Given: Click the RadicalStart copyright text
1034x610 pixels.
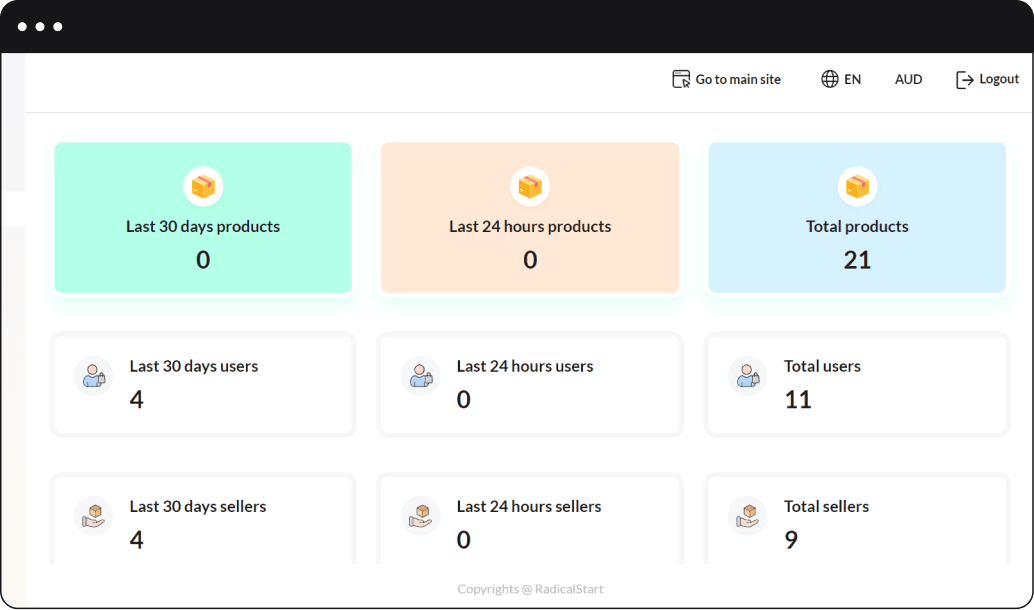Looking at the screenshot, I should [530, 589].
